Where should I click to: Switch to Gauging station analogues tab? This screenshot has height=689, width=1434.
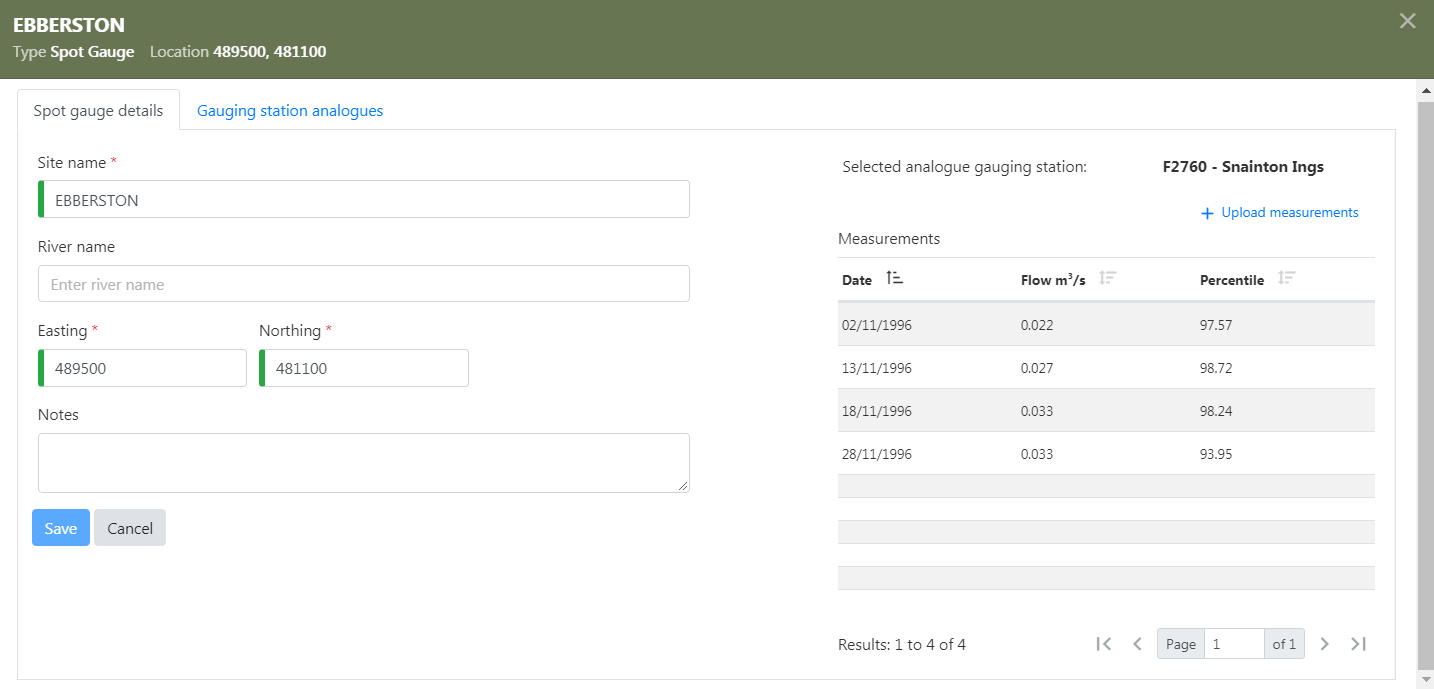click(x=290, y=111)
